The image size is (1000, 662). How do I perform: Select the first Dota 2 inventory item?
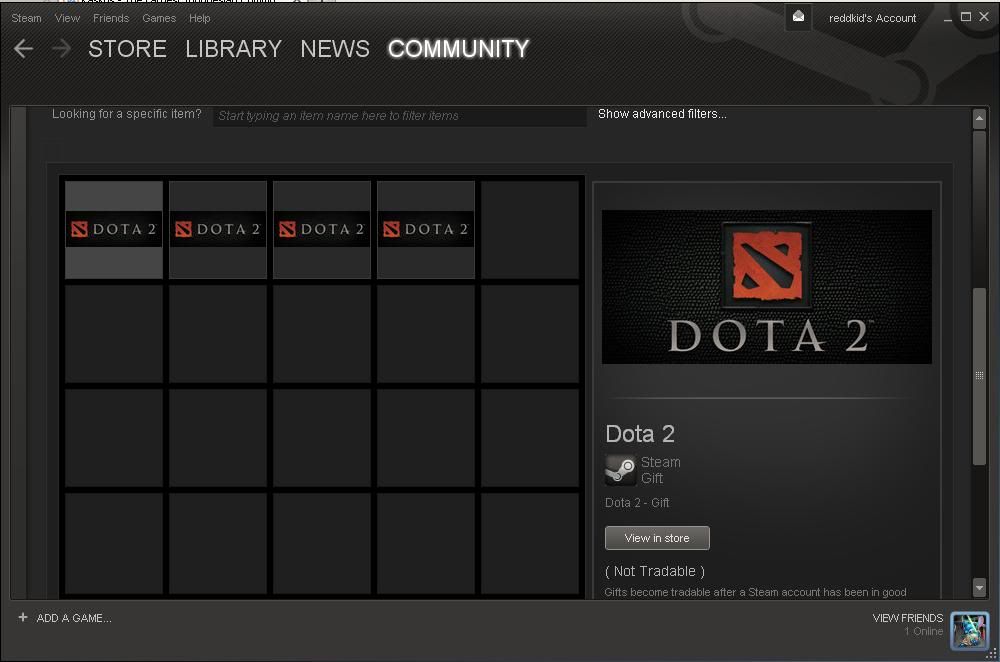pyautogui.click(x=114, y=230)
